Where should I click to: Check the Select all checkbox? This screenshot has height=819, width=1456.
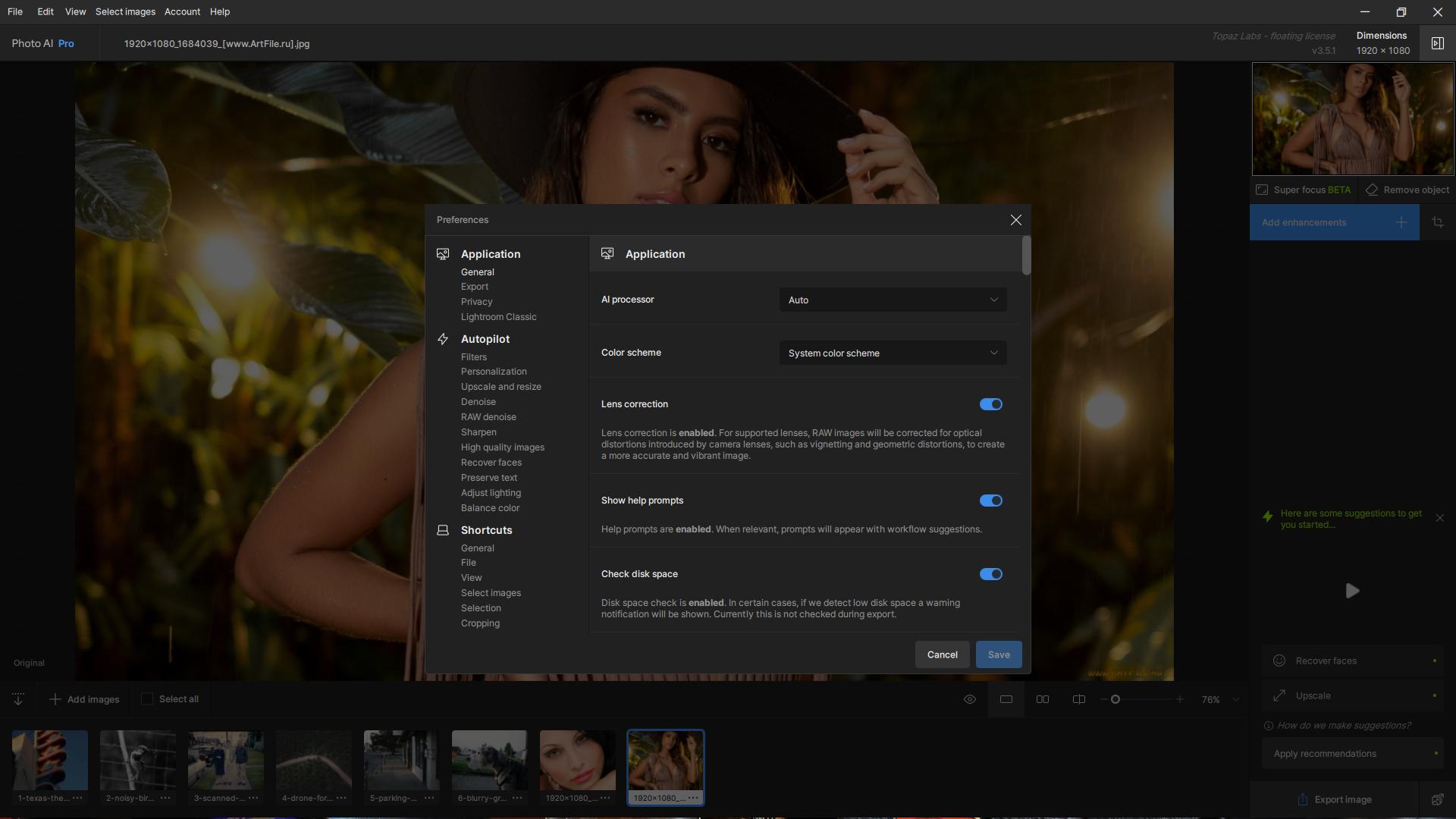coord(147,699)
